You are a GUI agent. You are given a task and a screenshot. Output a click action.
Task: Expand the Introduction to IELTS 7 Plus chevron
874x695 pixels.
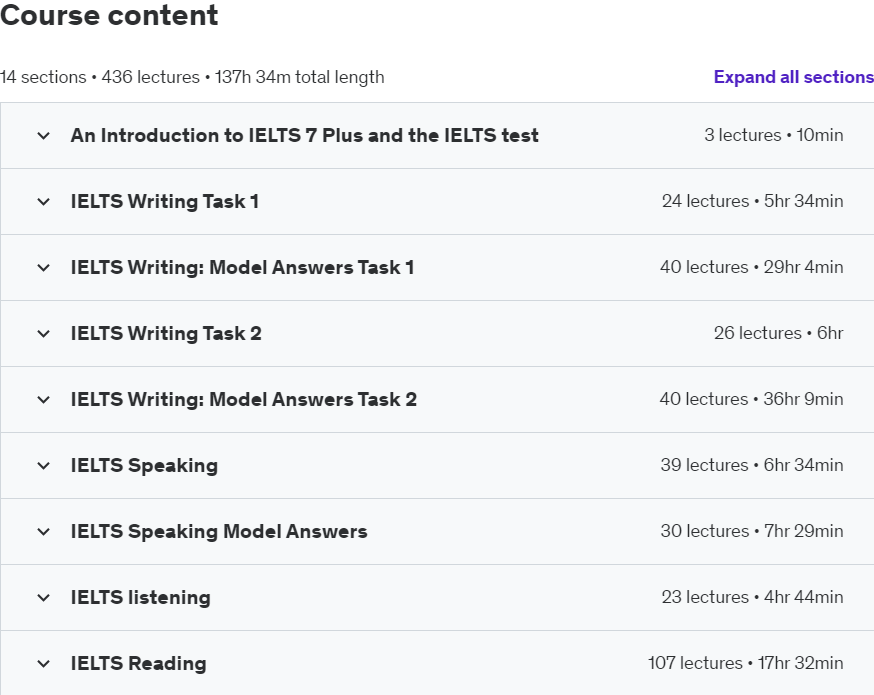(x=43, y=136)
